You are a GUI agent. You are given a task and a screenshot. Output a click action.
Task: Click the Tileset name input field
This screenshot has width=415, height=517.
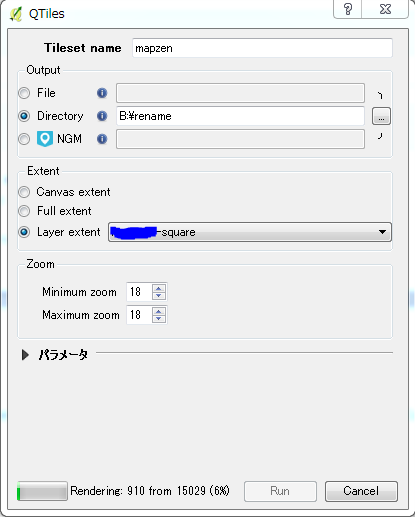262,48
